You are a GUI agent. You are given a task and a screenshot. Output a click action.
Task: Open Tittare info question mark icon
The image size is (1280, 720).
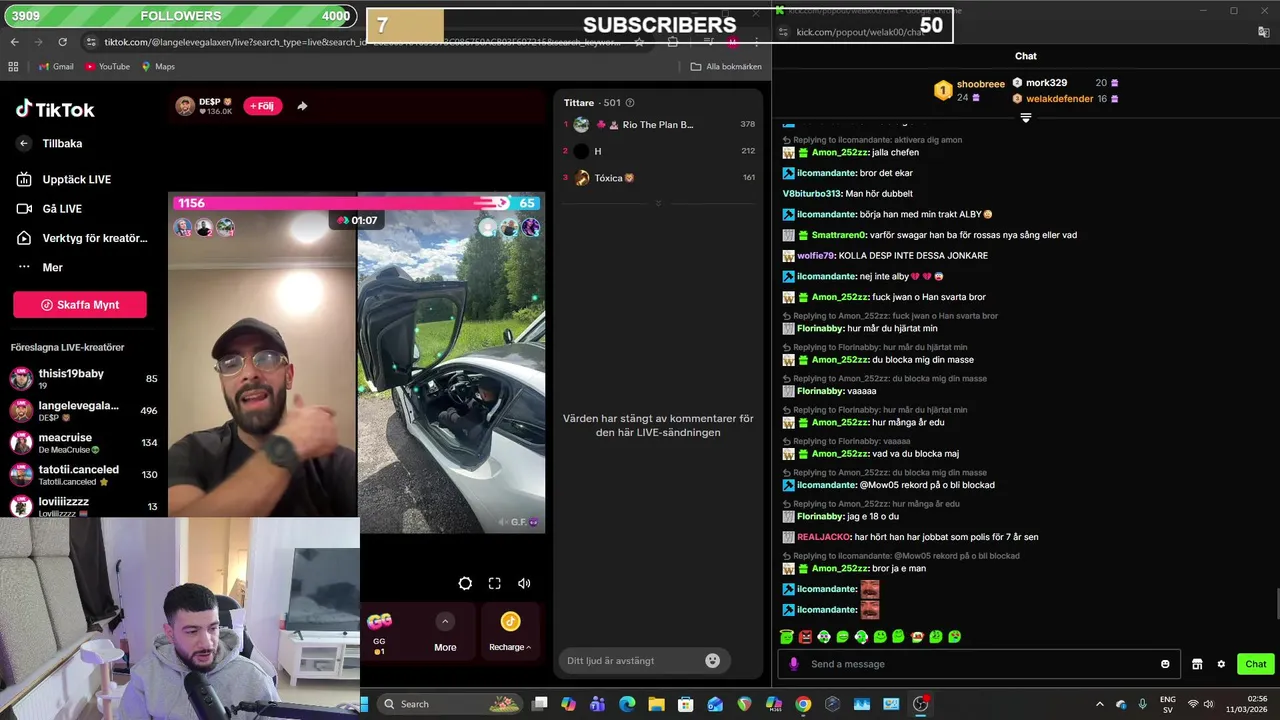629,103
